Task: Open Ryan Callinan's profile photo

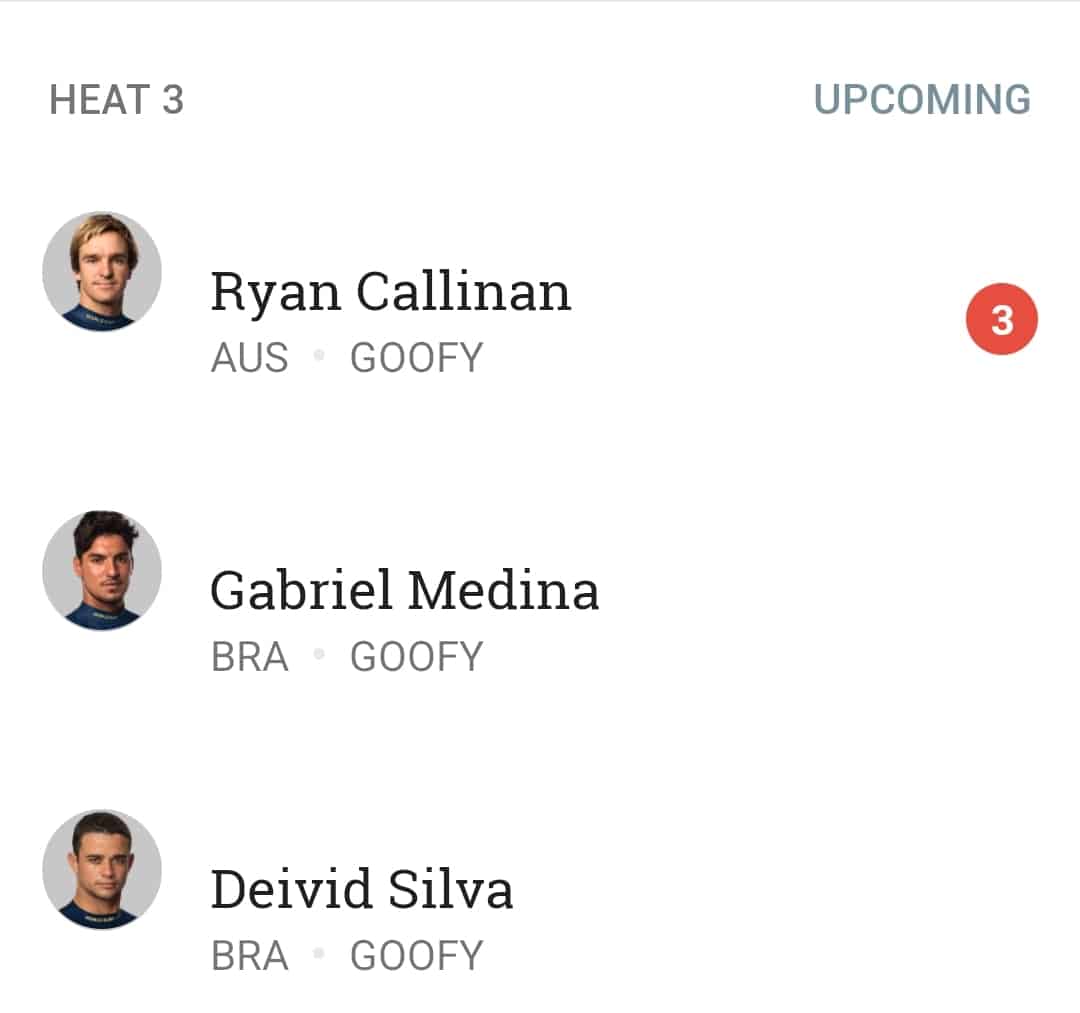Action: click(102, 271)
